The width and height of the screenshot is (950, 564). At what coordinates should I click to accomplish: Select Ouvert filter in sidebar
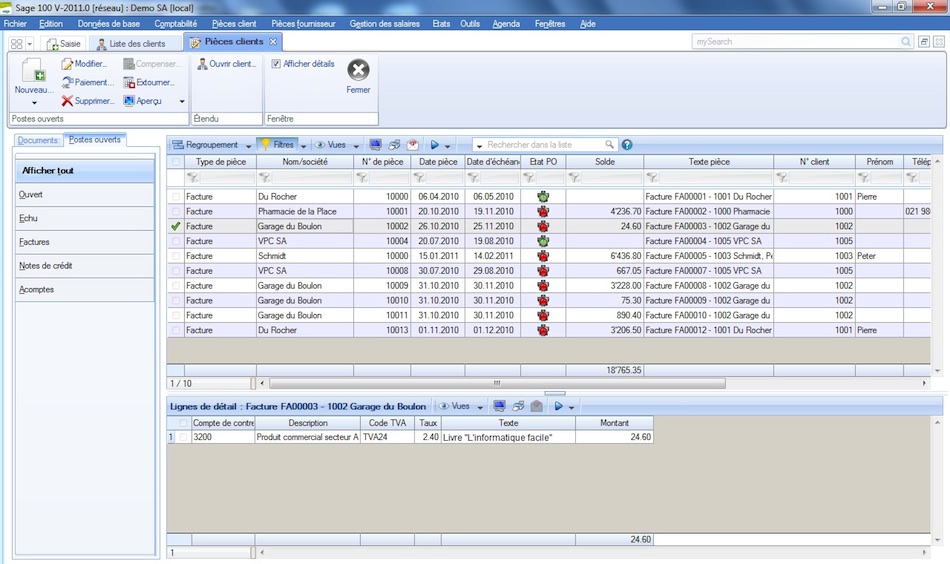(85, 194)
